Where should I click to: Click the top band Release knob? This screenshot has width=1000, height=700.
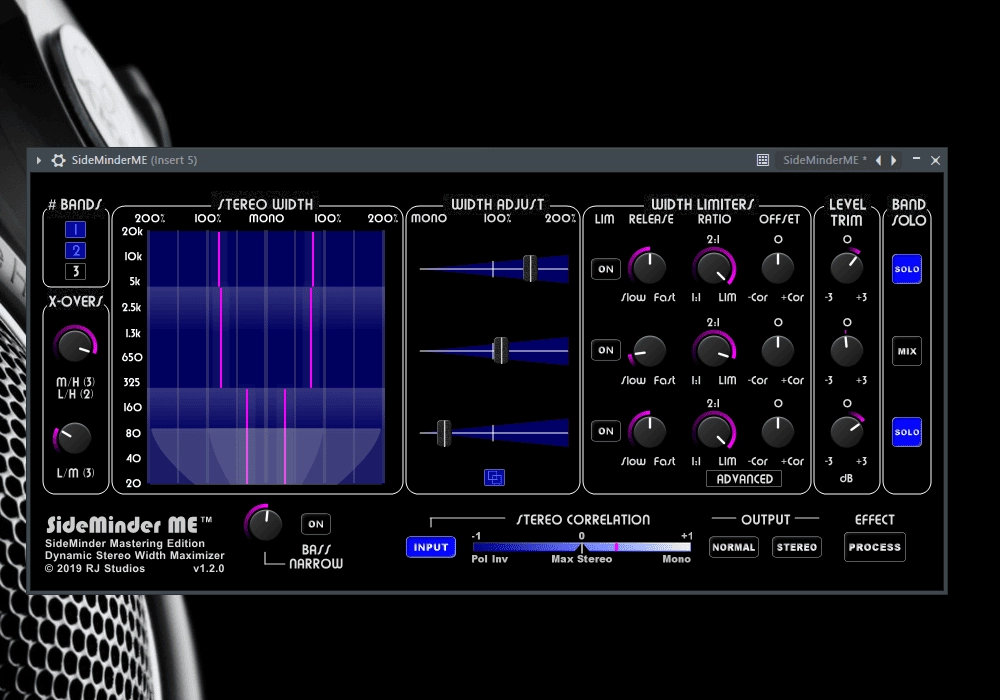coord(649,267)
